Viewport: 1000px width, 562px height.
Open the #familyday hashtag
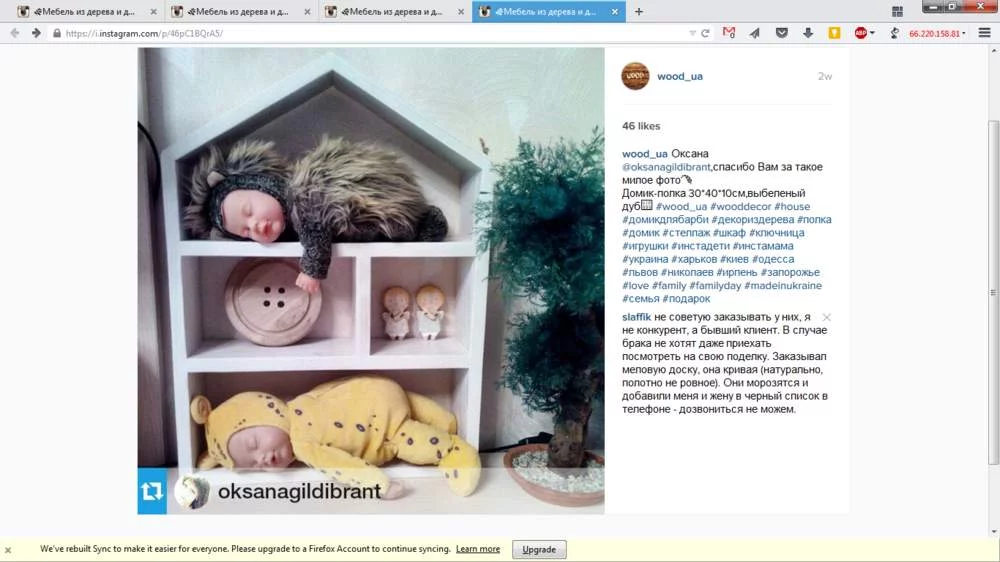click(715, 285)
